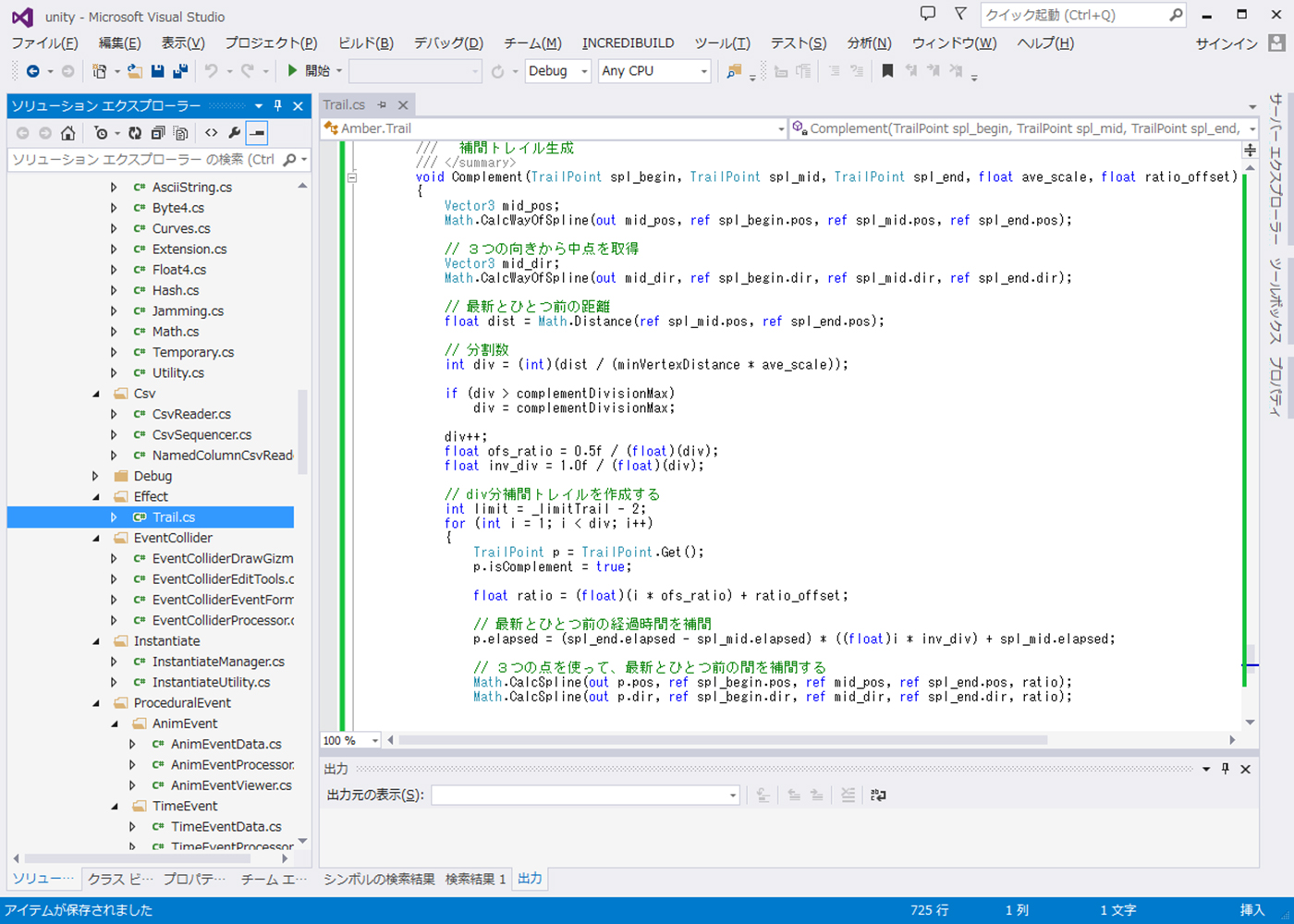Click the account avatar icon beside サインイン
This screenshot has height=924, width=1294.
pyautogui.click(x=1276, y=43)
